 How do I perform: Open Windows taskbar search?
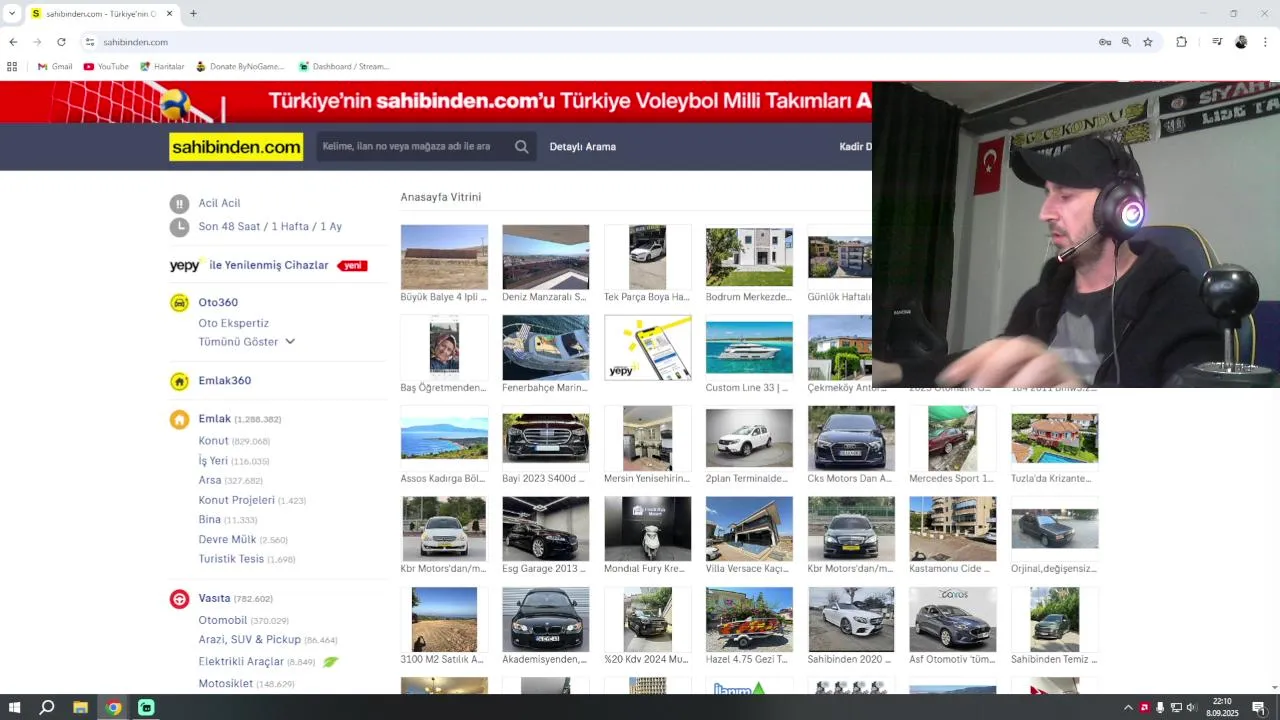point(47,708)
